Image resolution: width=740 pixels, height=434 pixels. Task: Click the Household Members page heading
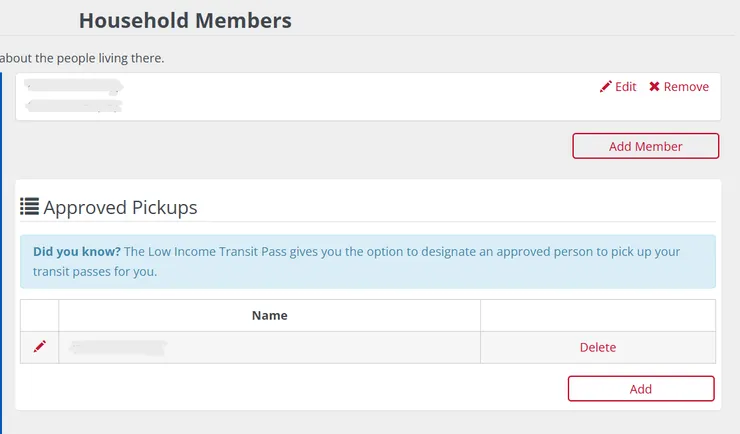(x=185, y=20)
